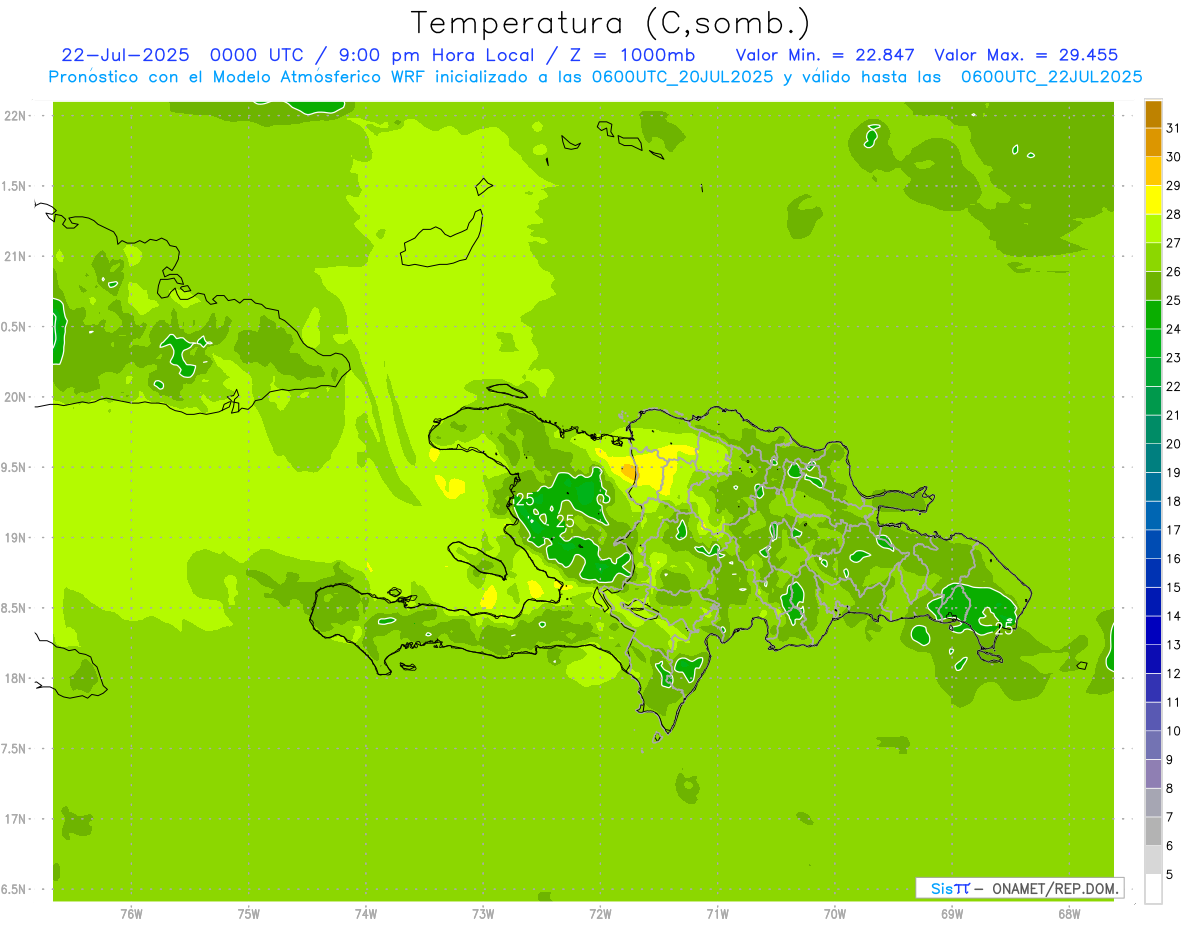
Task: Click the teal legend swatch between 19 and 20
Action: 1153,458
